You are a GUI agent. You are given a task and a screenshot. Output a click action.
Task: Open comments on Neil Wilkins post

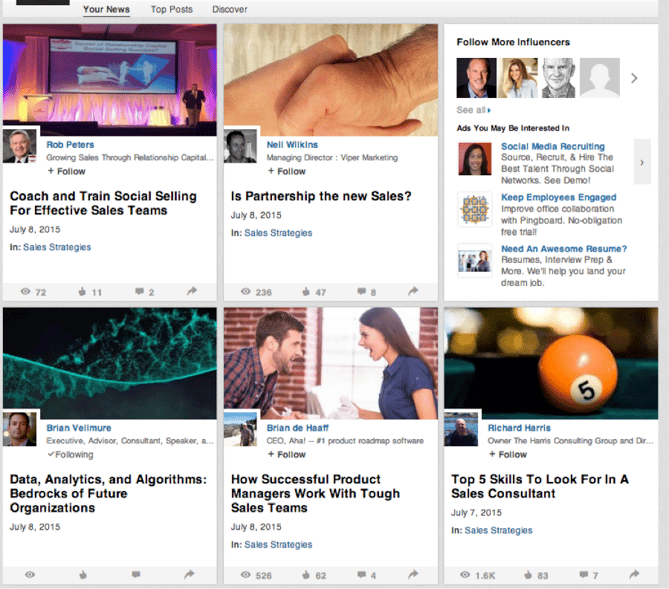(361, 291)
